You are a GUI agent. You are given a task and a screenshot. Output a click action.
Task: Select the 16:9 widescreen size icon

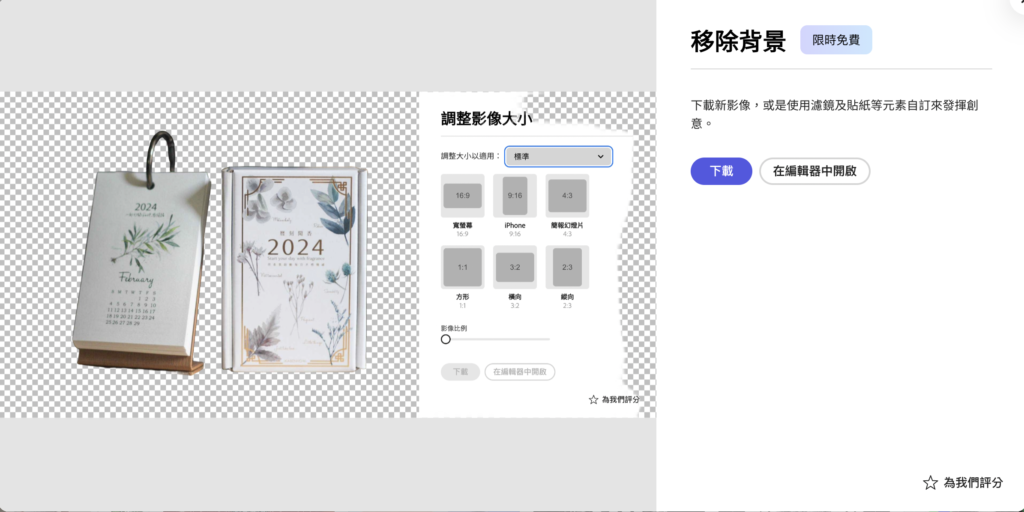point(462,196)
